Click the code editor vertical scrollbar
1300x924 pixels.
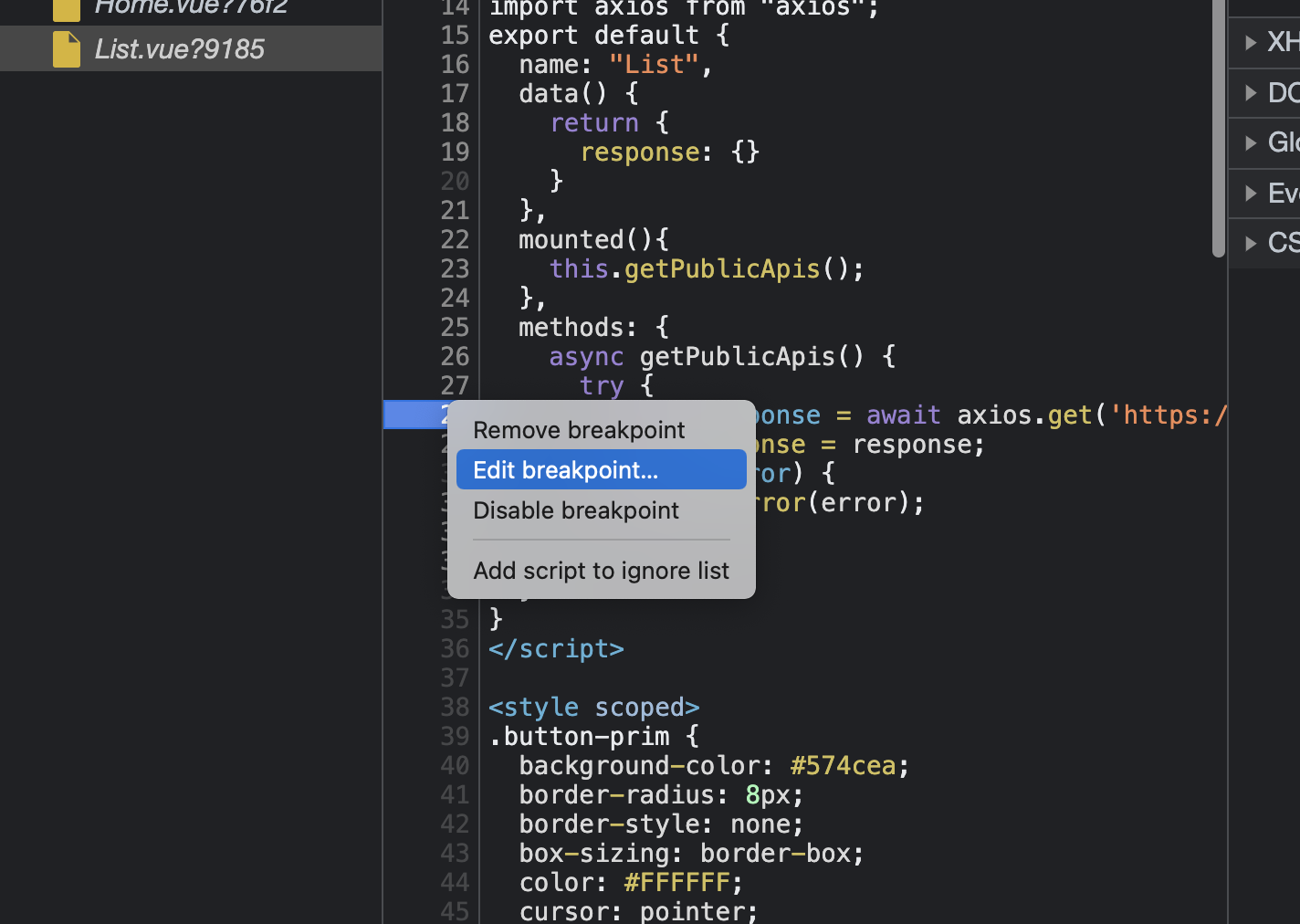pyautogui.click(x=1219, y=128)
